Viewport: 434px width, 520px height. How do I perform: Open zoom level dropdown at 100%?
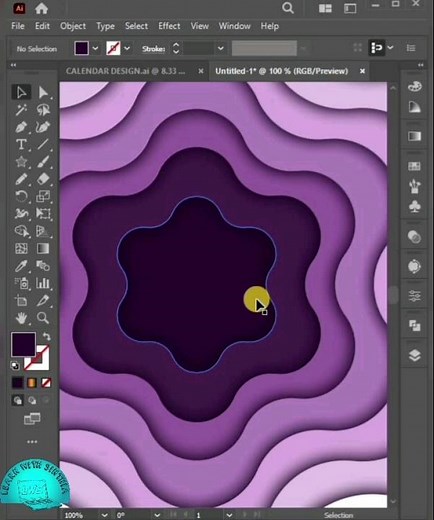pos(104,515)
